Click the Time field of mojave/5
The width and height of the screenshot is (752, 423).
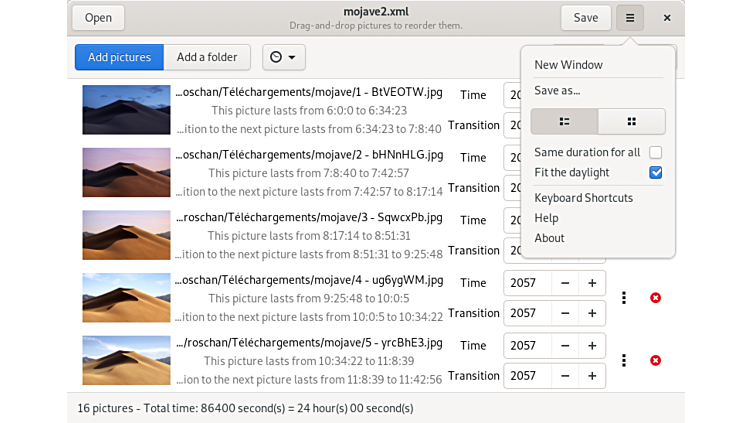525,346
